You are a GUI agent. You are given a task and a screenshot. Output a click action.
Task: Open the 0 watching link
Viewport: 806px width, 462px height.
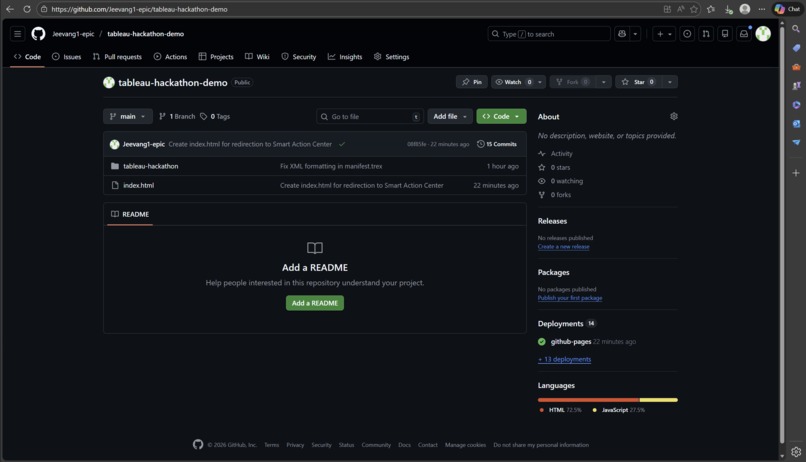click(x=560, y=181)
